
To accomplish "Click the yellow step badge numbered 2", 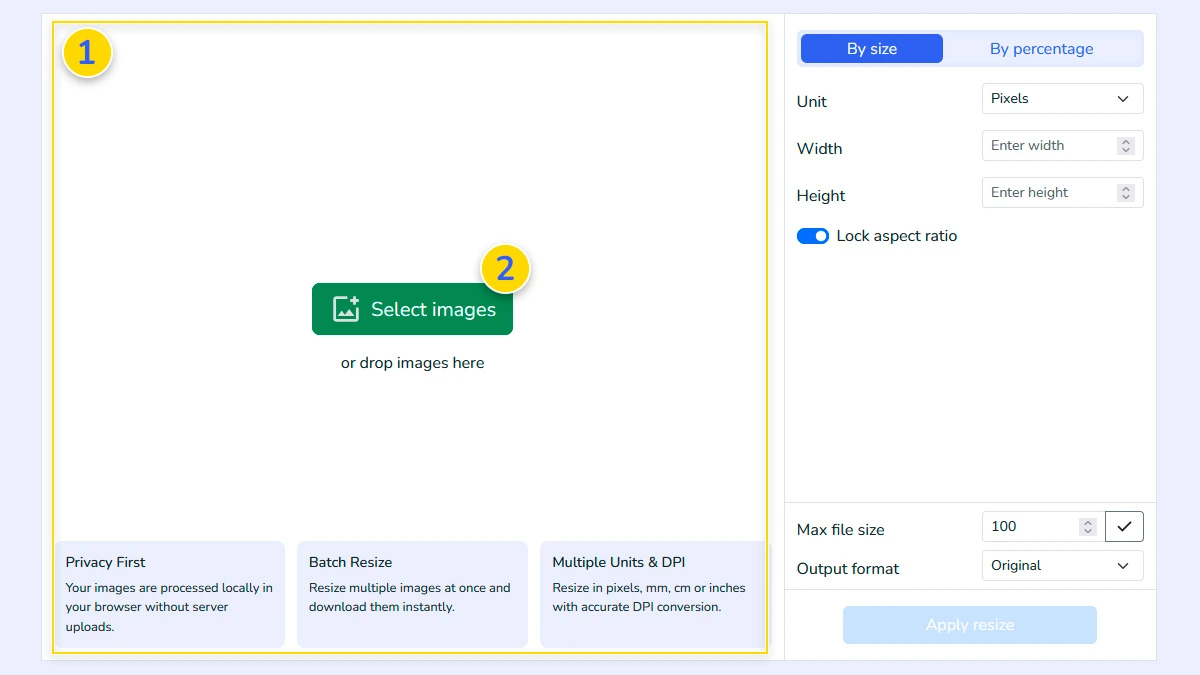I will click(505, 268).
